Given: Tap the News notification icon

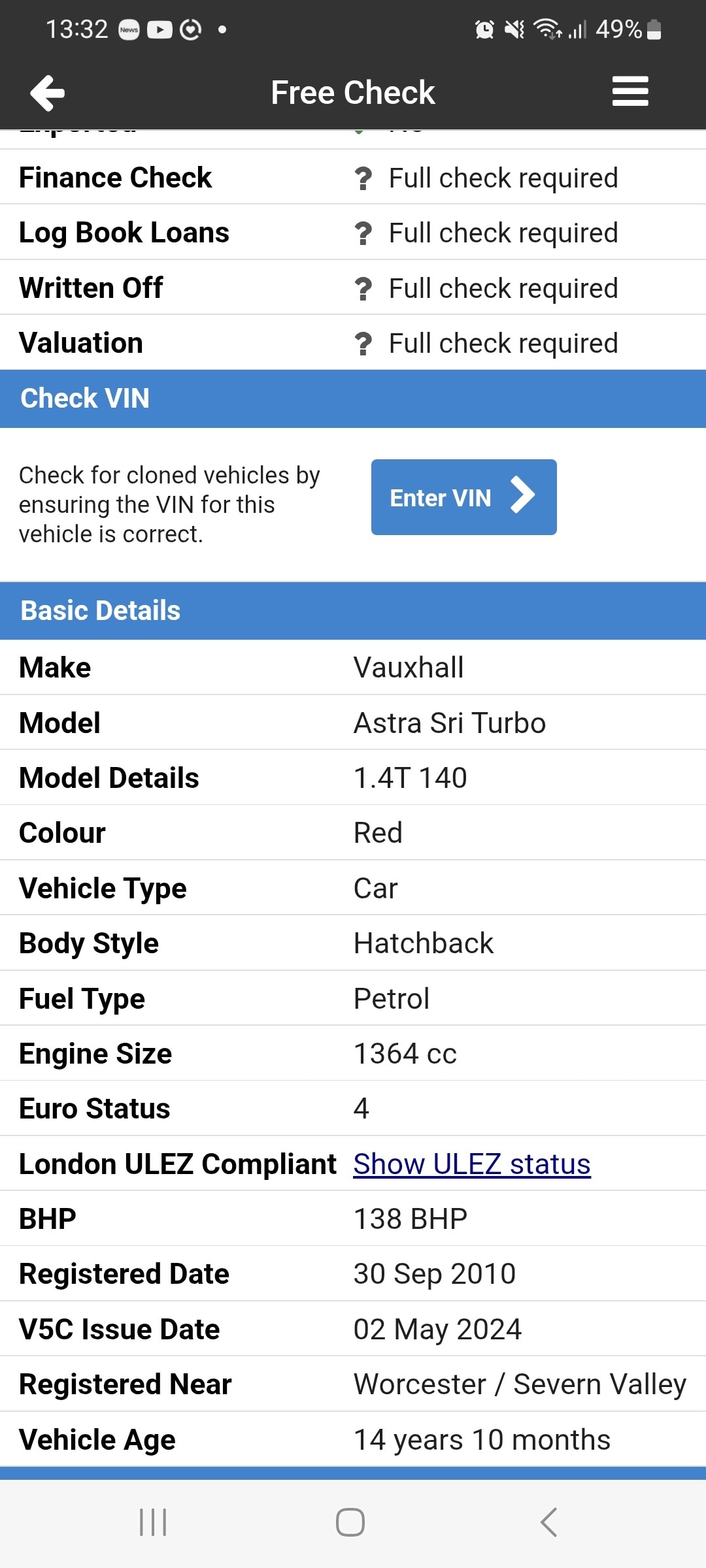Looking at the screenshot, I should (129, 29).
